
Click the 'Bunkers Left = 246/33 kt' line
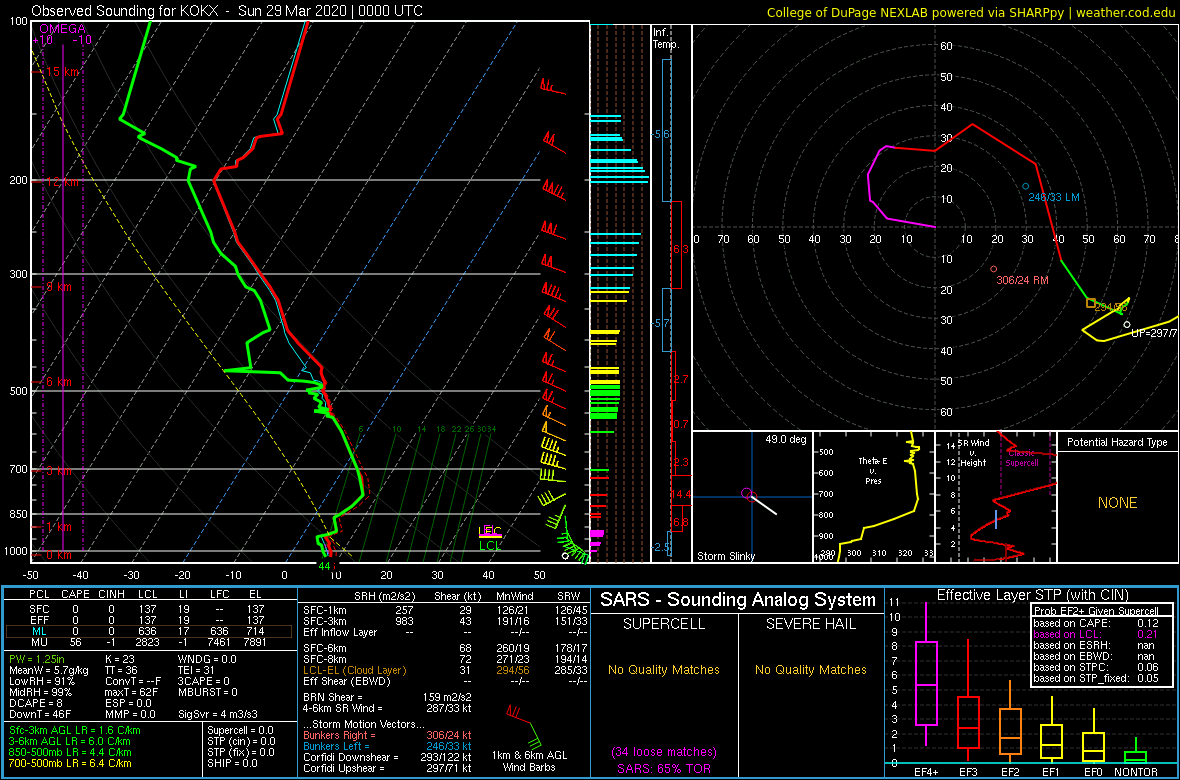pos(386,746)
